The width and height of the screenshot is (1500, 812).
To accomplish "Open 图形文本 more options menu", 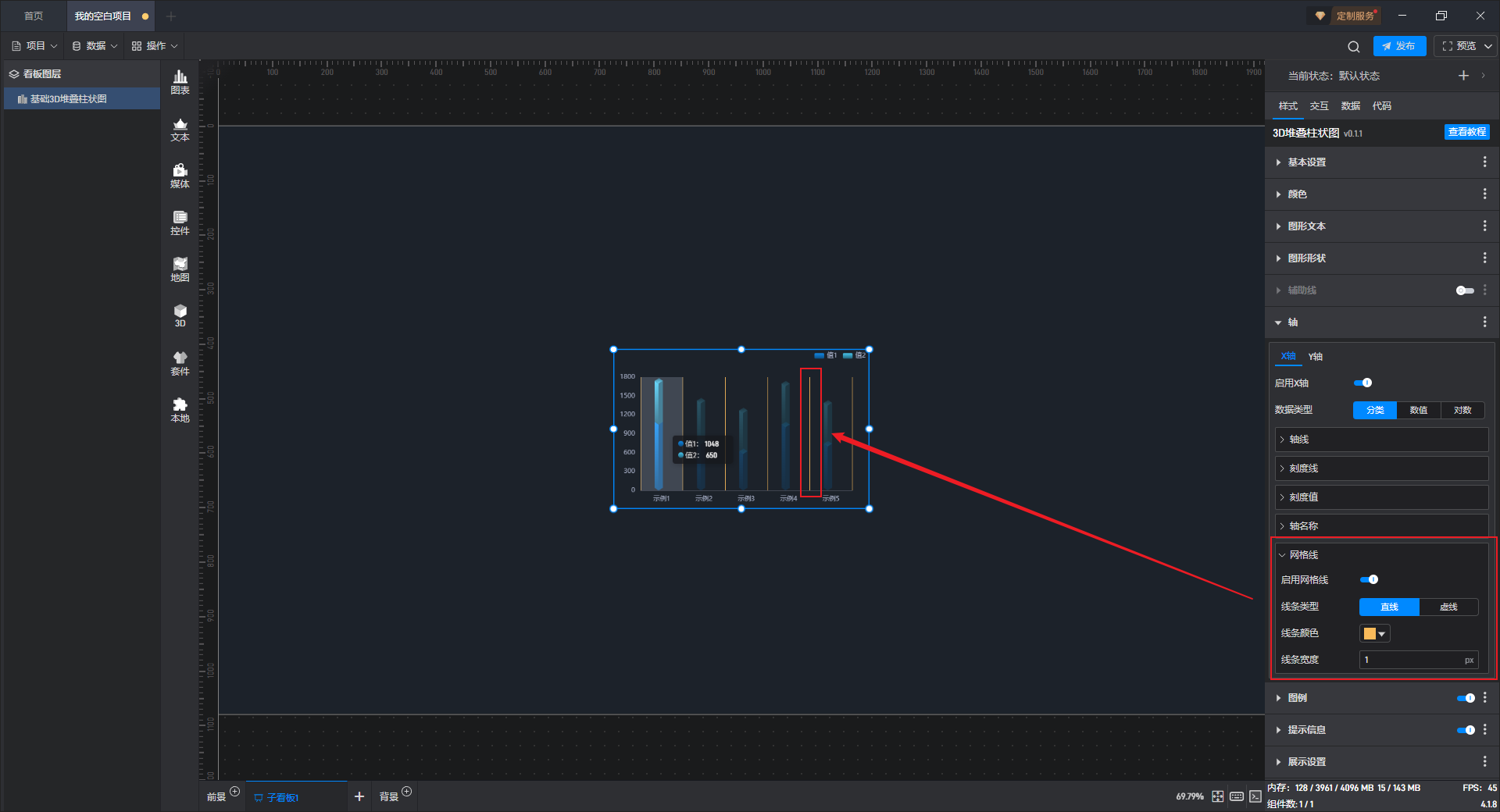I will (x=1484, y=226).
